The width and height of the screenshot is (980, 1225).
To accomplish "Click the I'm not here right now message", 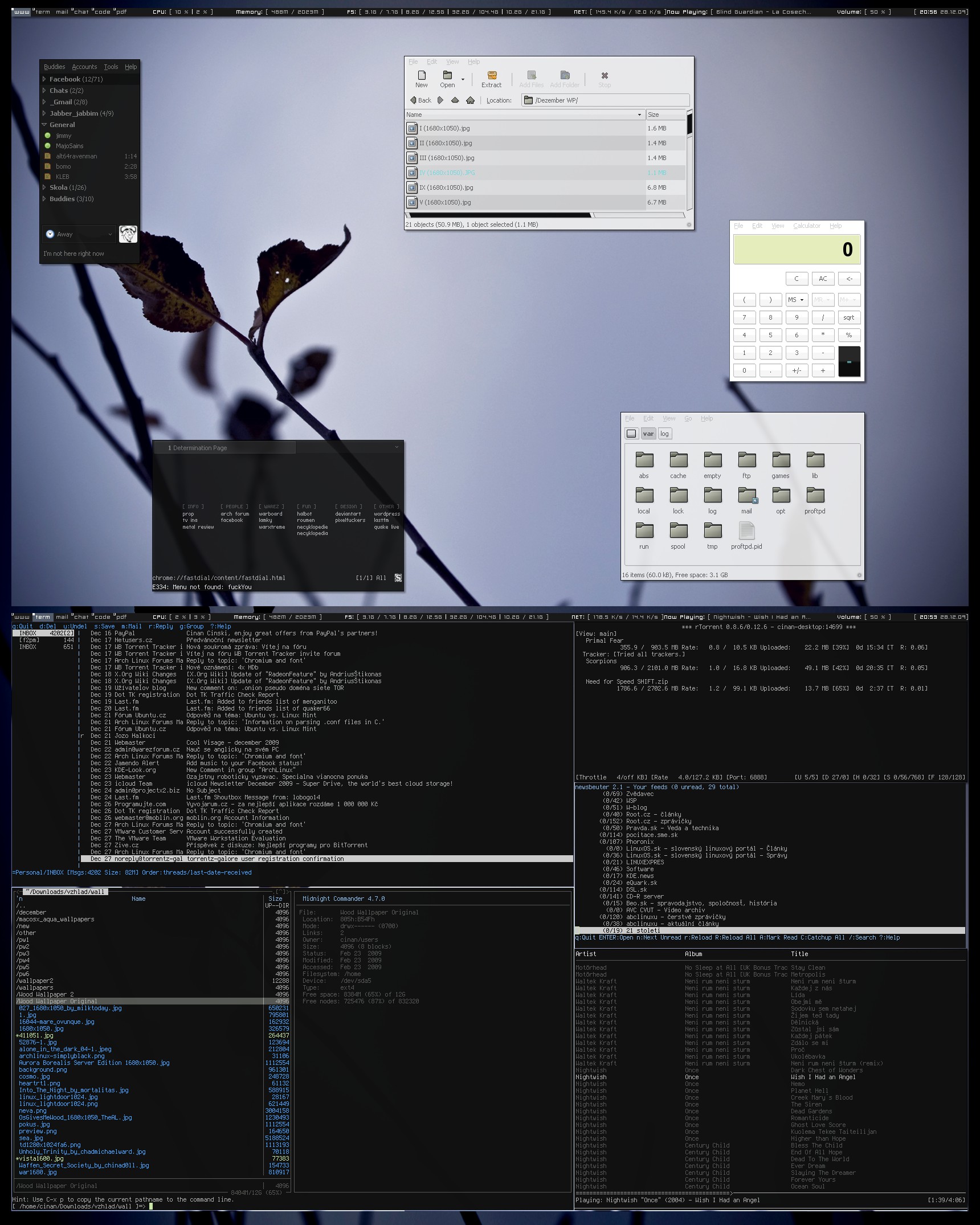I will coord(73,254).
